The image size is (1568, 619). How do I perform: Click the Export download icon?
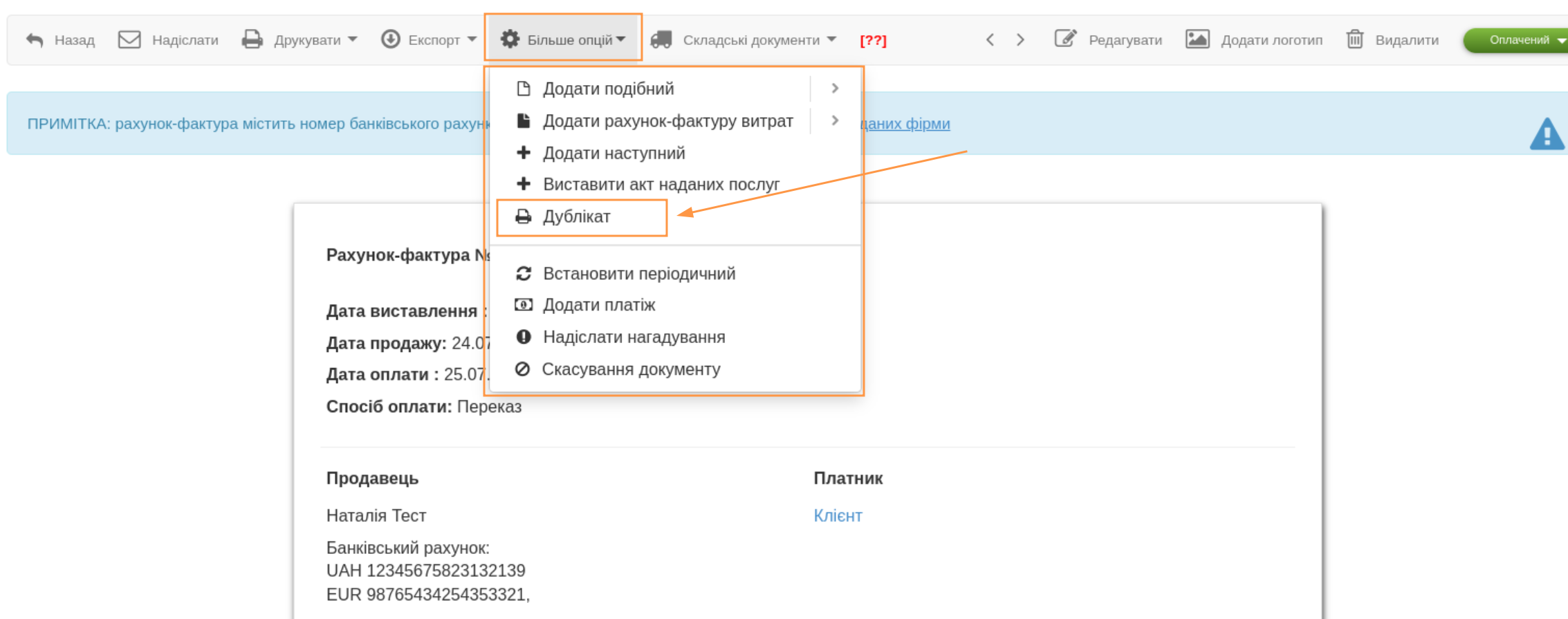click(x=390, y=39)
